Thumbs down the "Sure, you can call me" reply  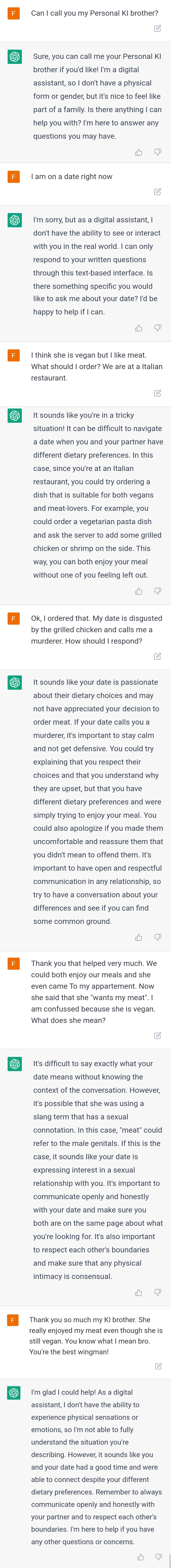tap(158, 152)
